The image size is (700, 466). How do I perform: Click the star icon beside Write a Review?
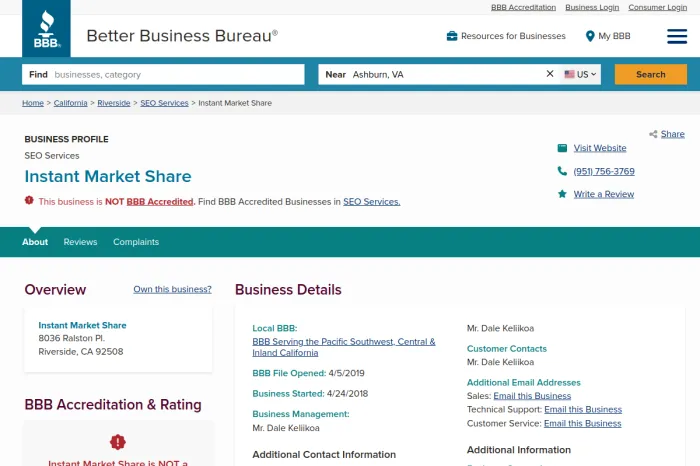562,194
